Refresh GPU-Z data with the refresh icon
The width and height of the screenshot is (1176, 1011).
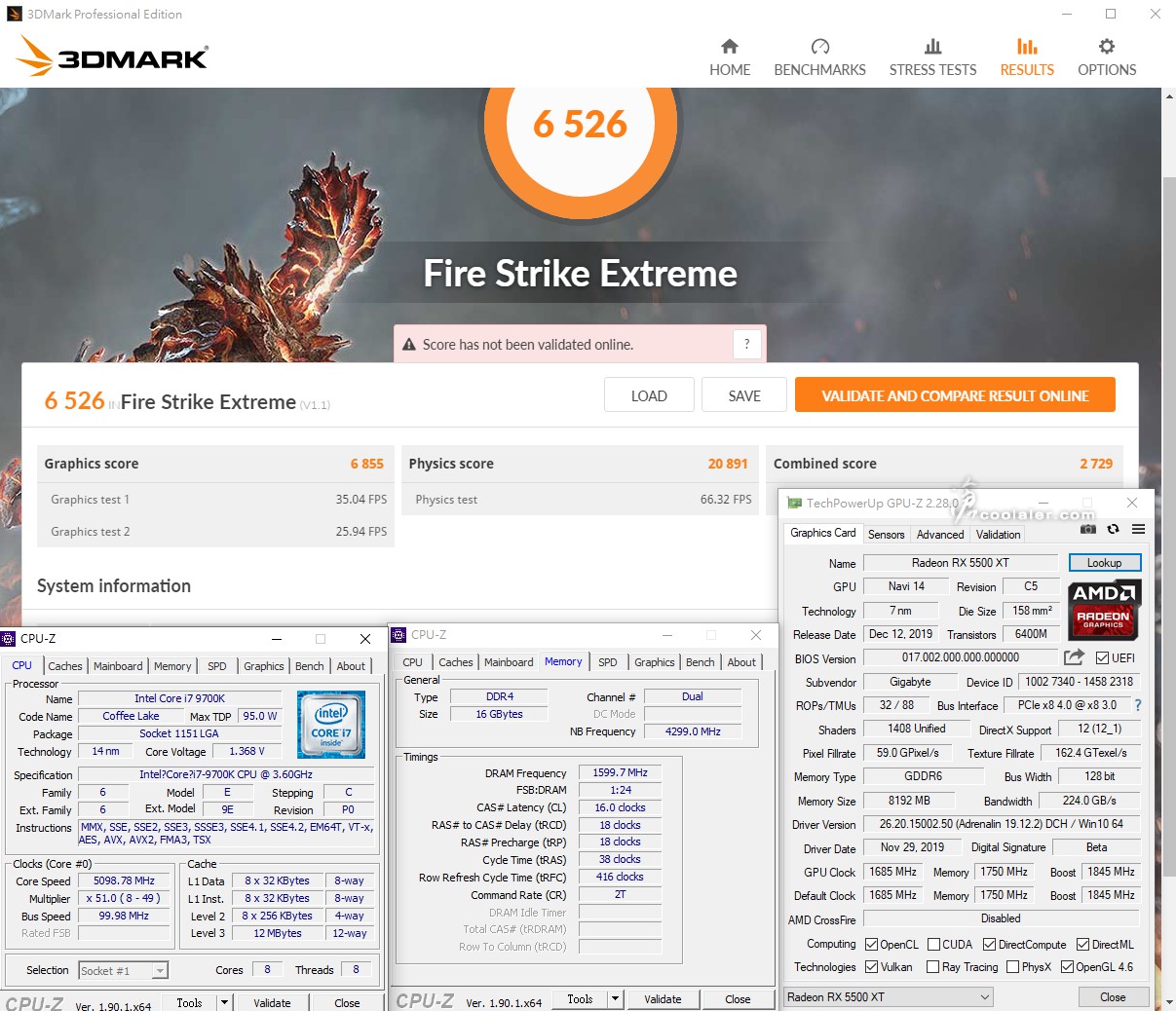click(x=1113, y=529)
